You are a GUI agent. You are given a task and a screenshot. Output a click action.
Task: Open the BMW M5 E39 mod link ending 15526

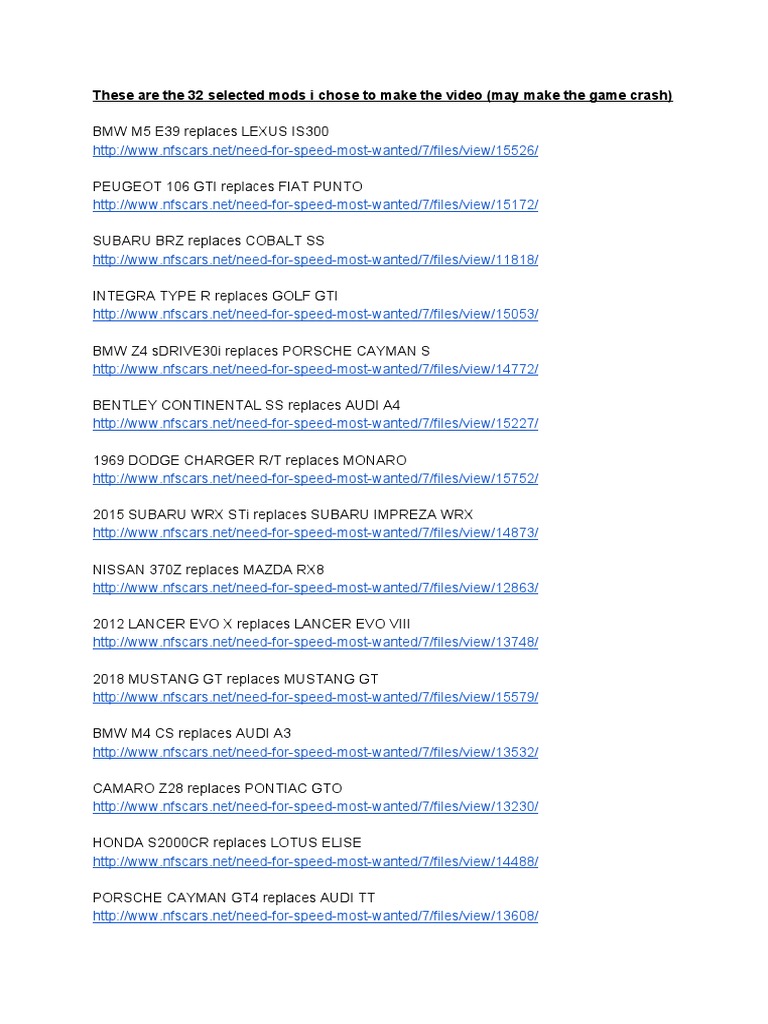(315, 150)
